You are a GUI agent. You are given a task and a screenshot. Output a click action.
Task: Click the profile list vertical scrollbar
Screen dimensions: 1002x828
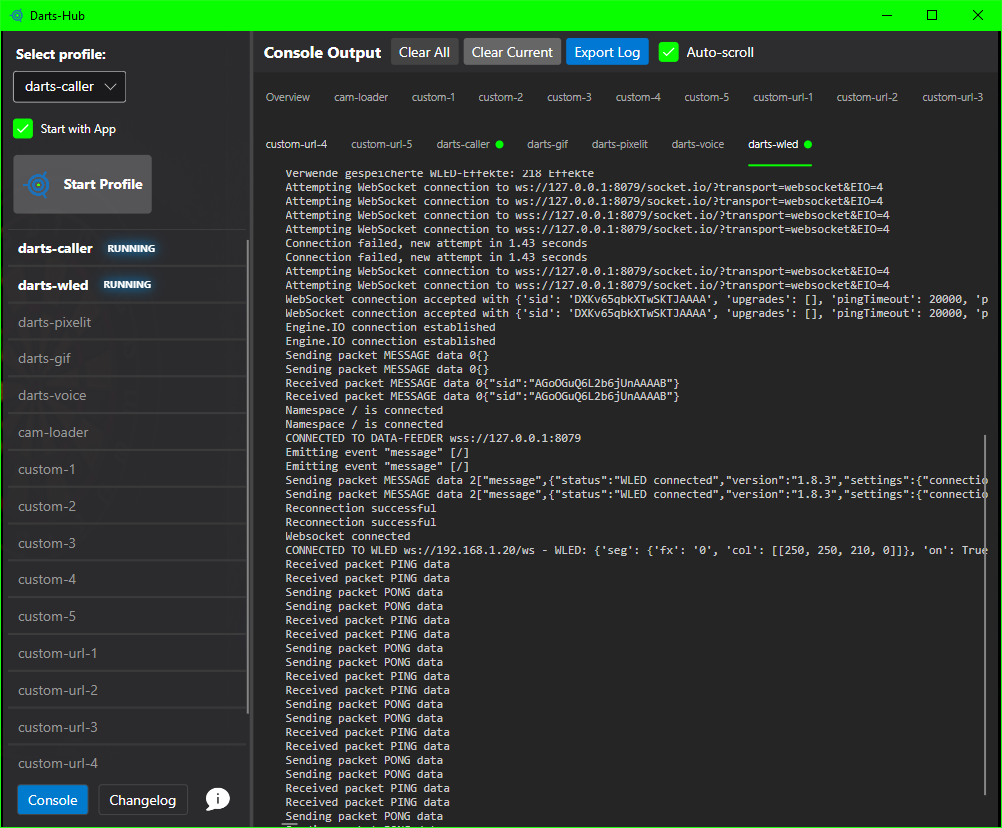pos(247,476)
